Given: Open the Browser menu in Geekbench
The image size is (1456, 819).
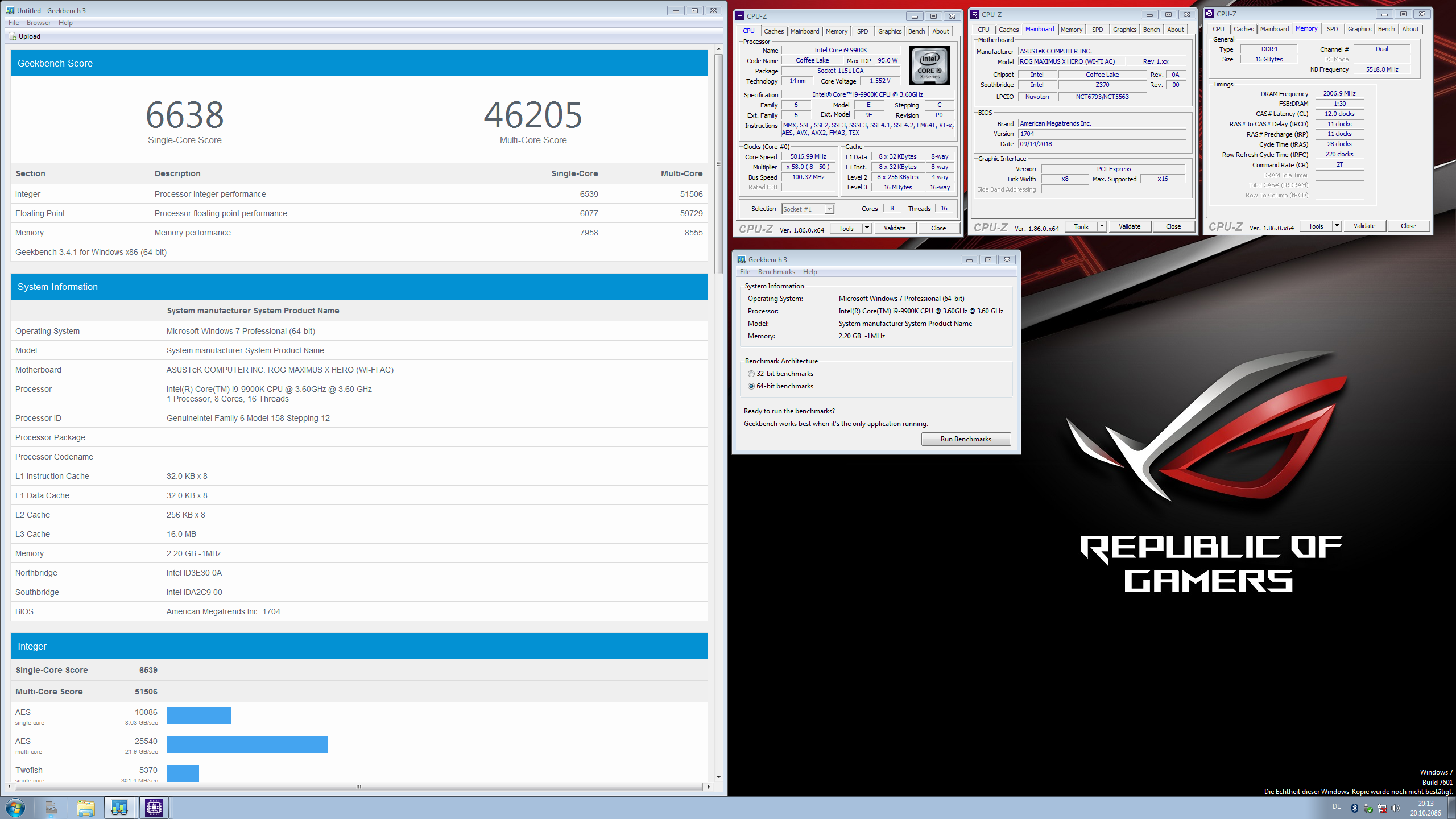Looking at the screenshot, I should pos(39,23).
